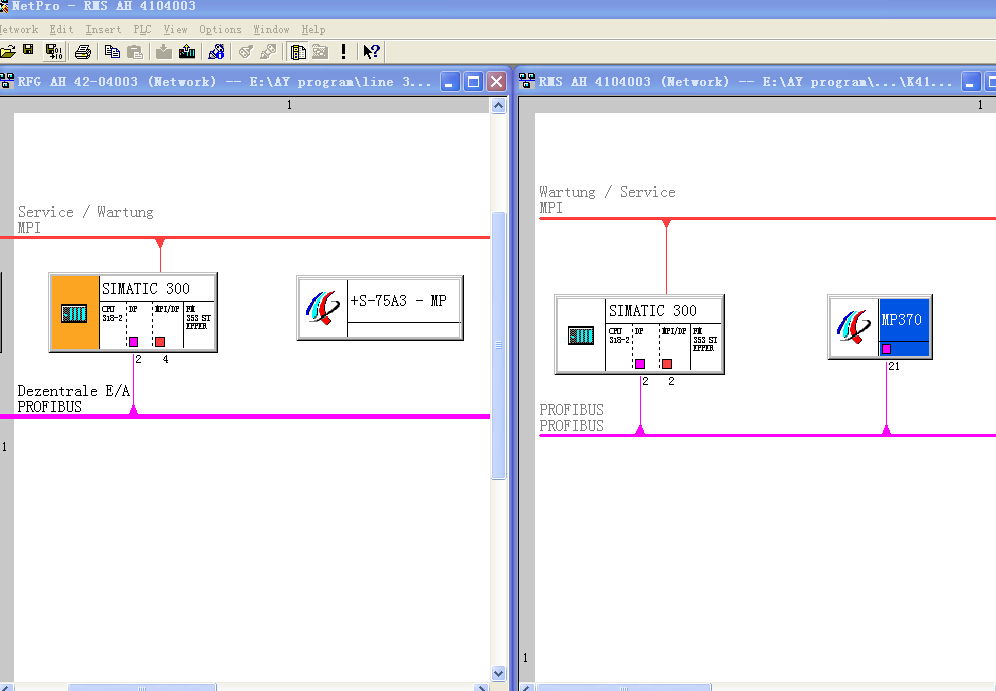The image size is (996, 691).
Task: Select SIMATIC 300 rack icon in RMS window
Action: (x=581, y=335)
